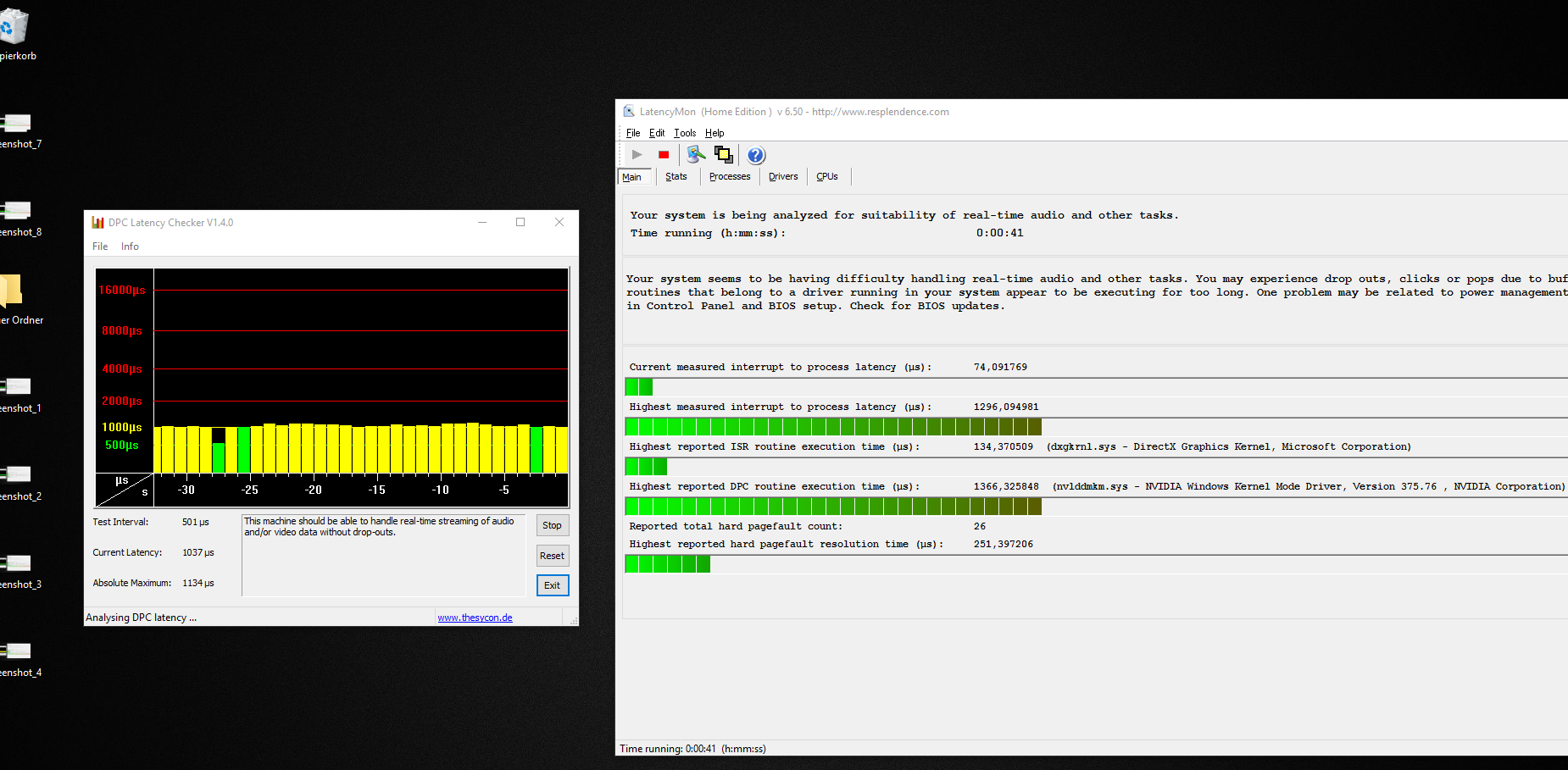
Task: Open LatencyMon Help menu
Action: [714, 133]
